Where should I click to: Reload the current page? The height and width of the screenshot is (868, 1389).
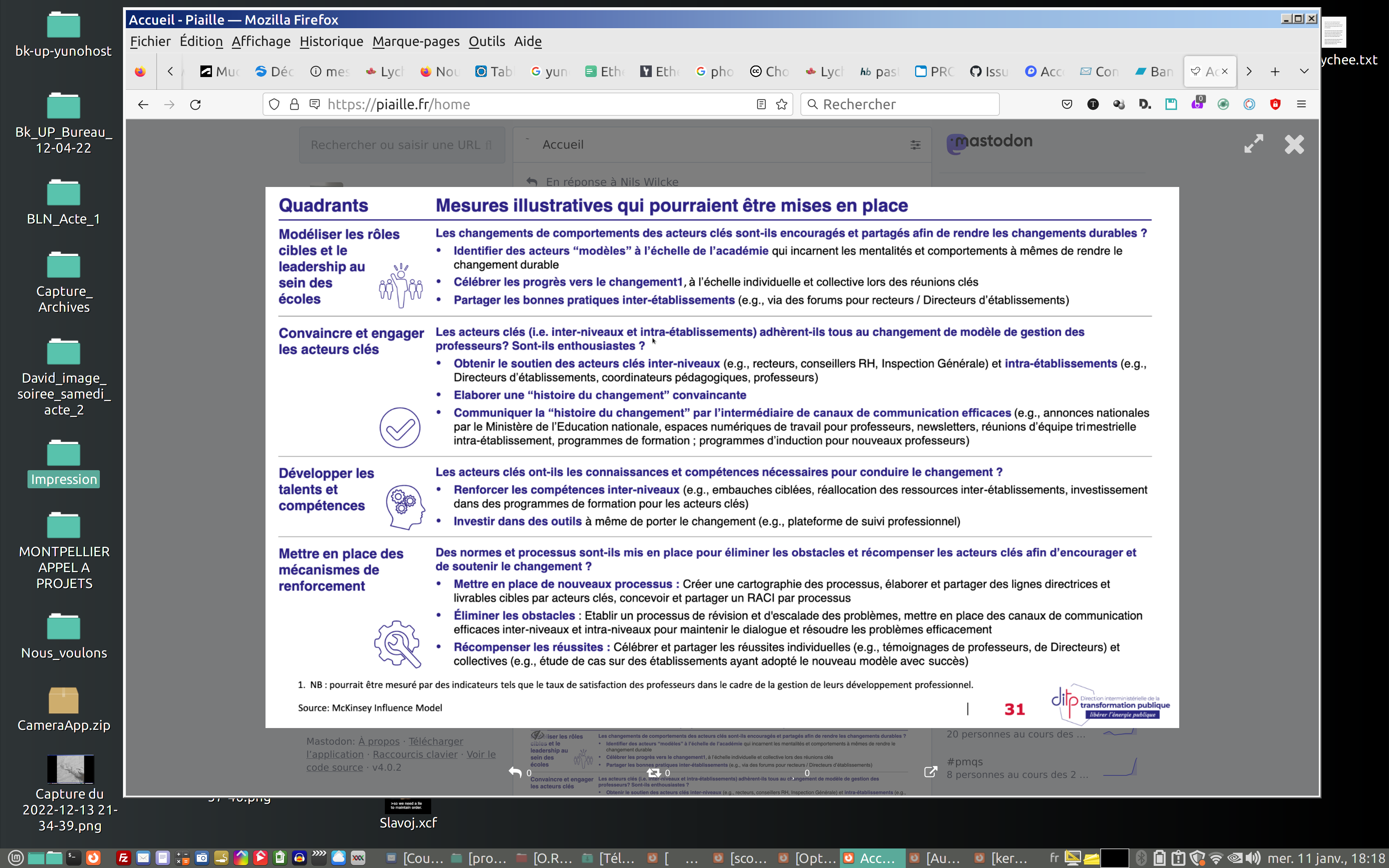pos(195,105)
